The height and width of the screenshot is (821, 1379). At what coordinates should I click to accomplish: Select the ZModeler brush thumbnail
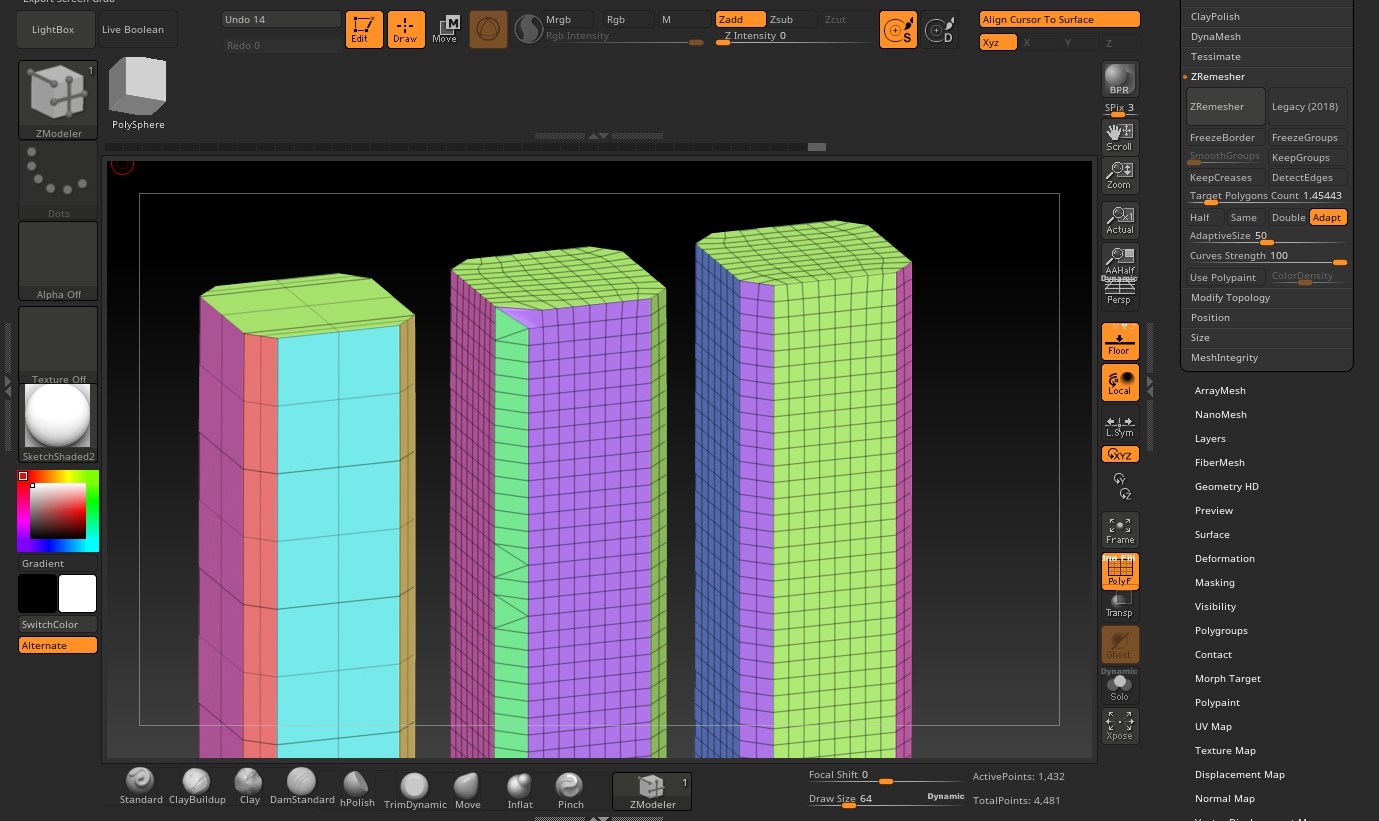tap(58, 100)
